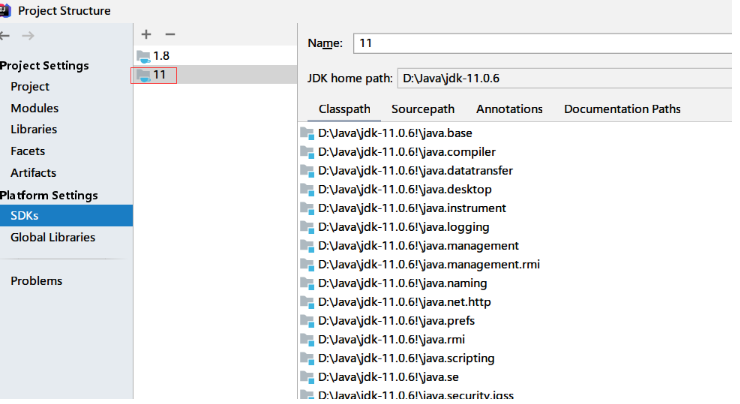The image size is (740, 404).
Task: Select the java.instrument classpath row
Action: (516, 209)
